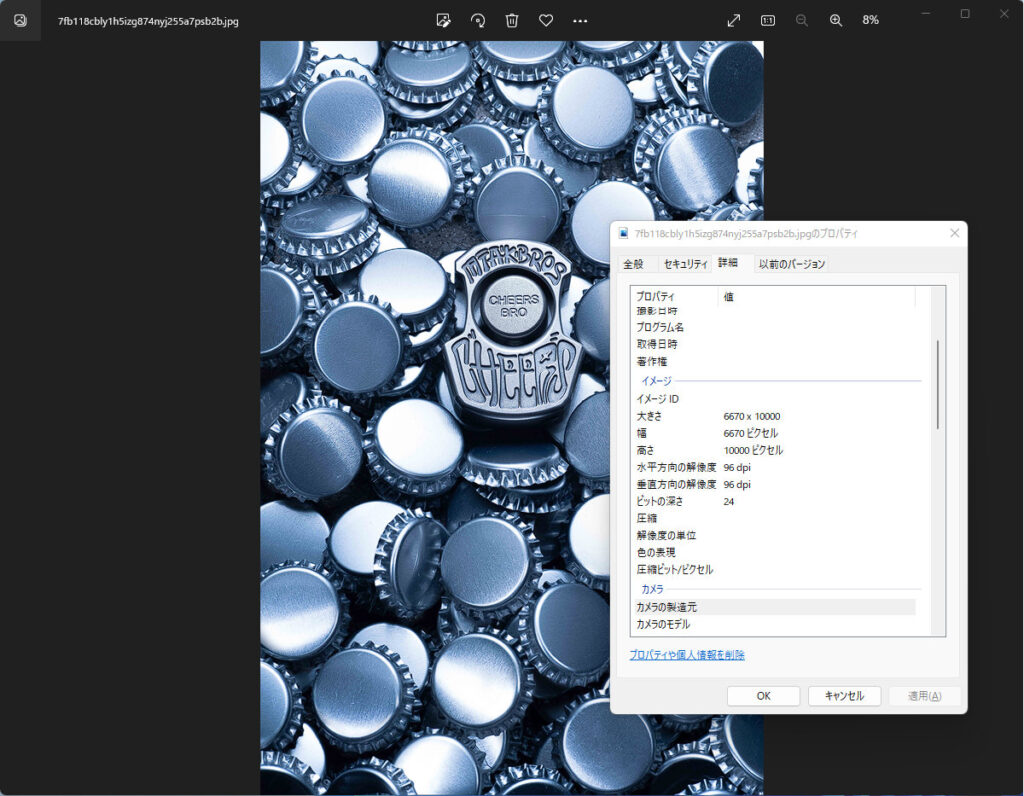Select the 圧縮ビット/ピクセル row
This screenshot has height=796, width=1024.
pos(775,569)
